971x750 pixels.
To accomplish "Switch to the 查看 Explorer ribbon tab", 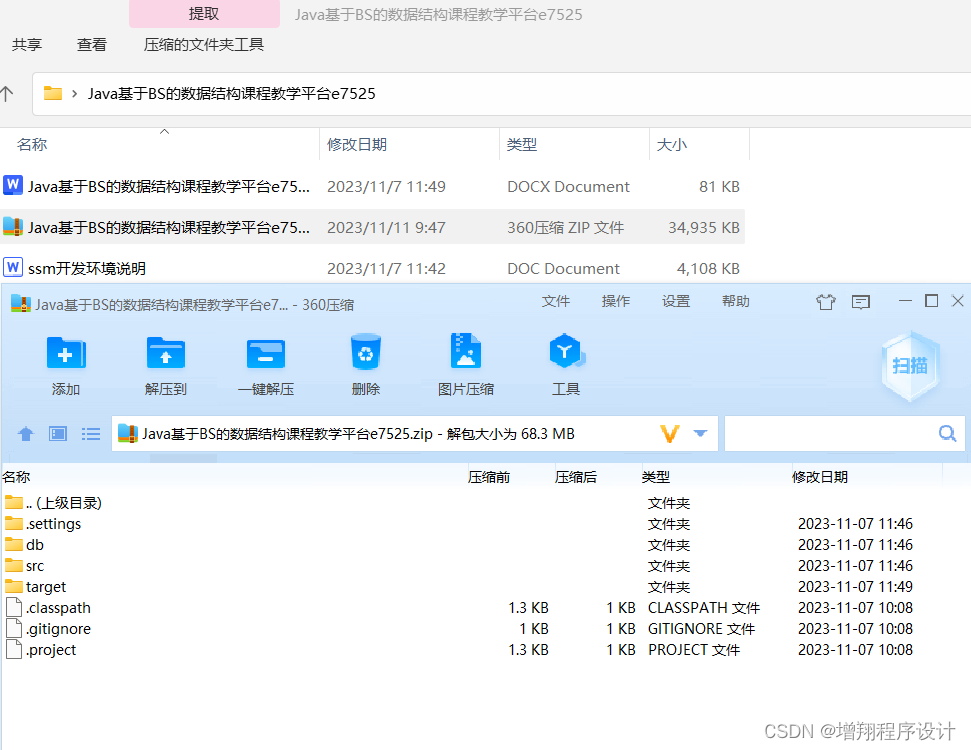I will click(91, 44).
